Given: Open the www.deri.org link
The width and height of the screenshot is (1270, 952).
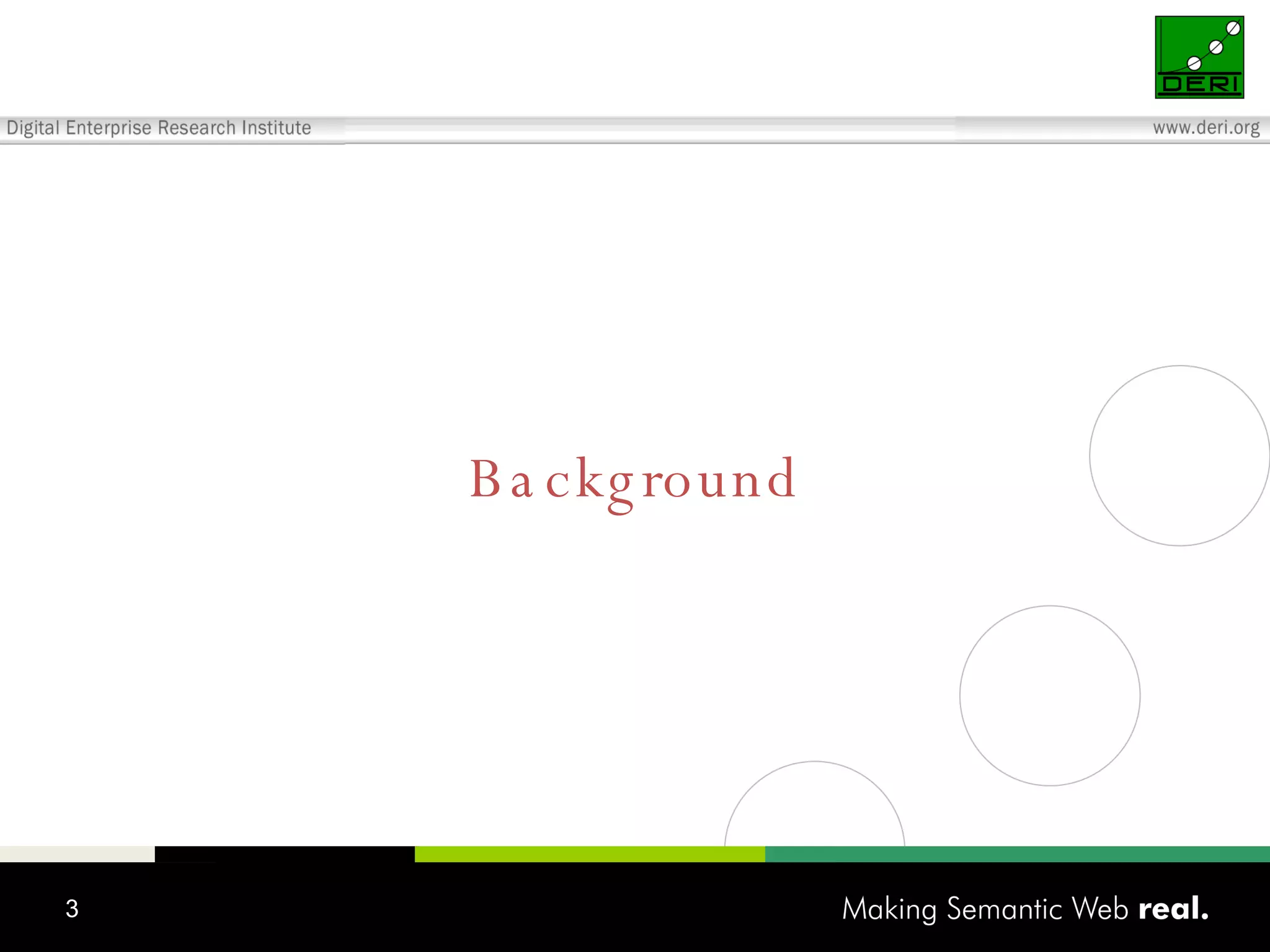Looking at the screenshot, I should [1206, 128].
